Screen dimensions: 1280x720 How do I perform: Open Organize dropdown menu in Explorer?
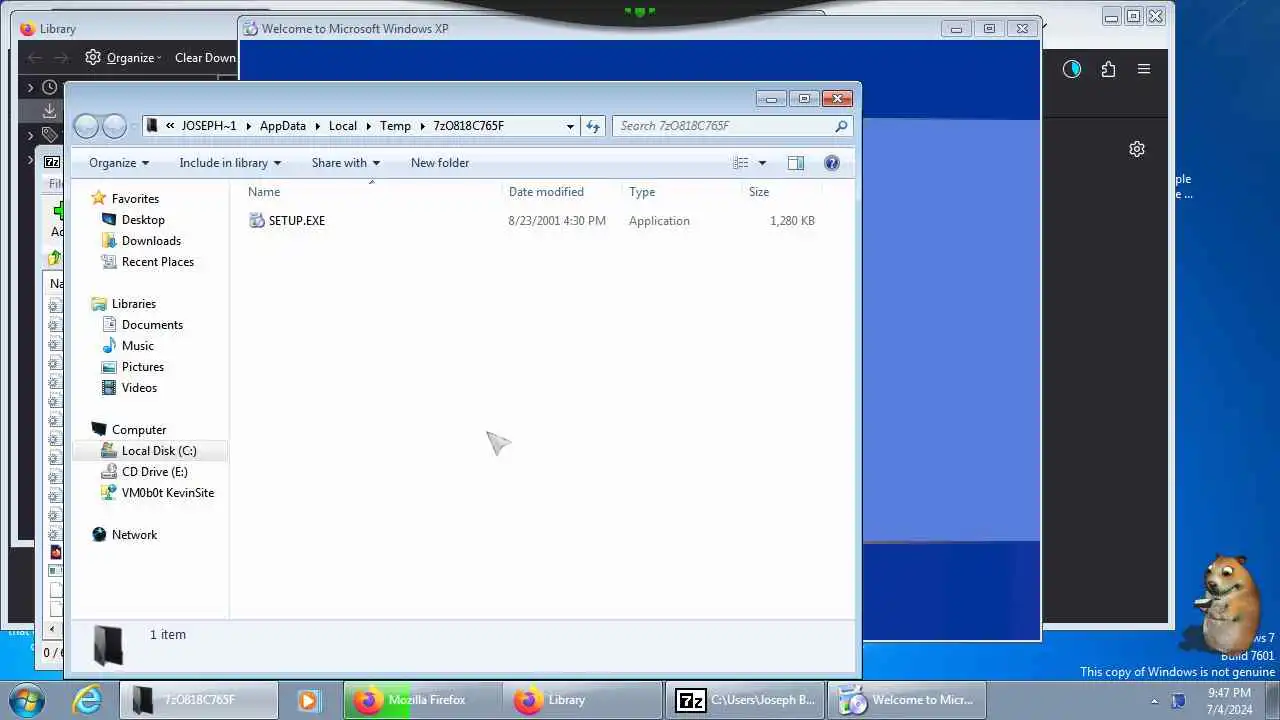(x=118, y=163)
